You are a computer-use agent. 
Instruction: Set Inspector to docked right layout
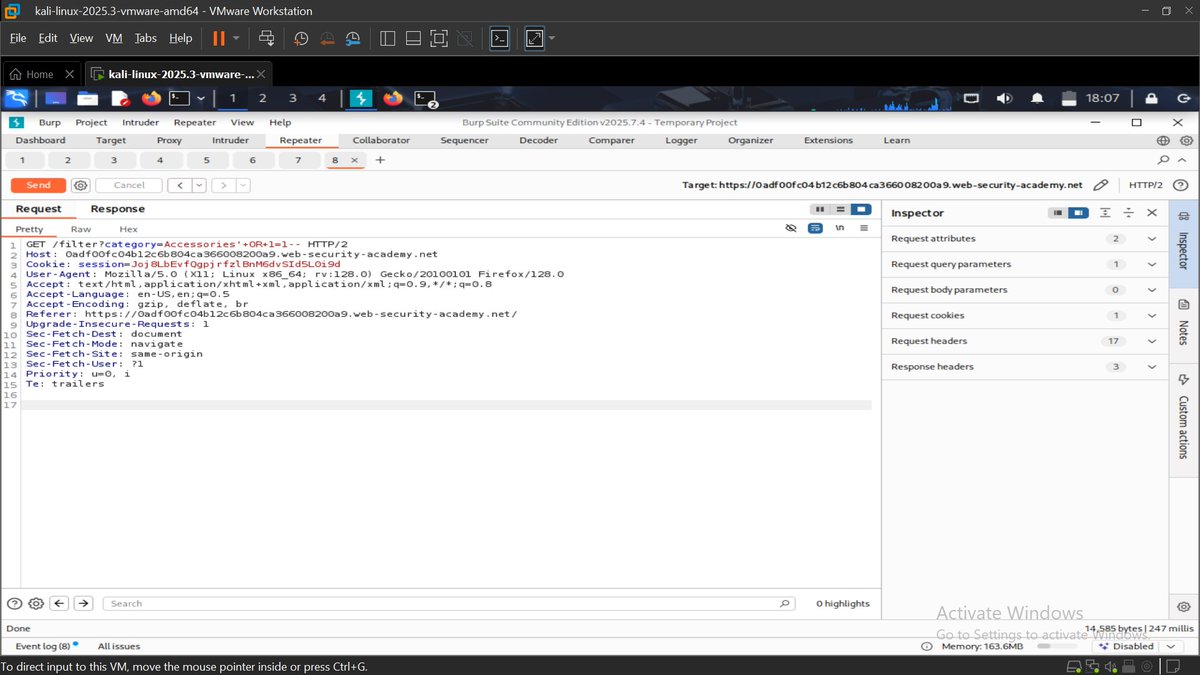[1077, 213]
